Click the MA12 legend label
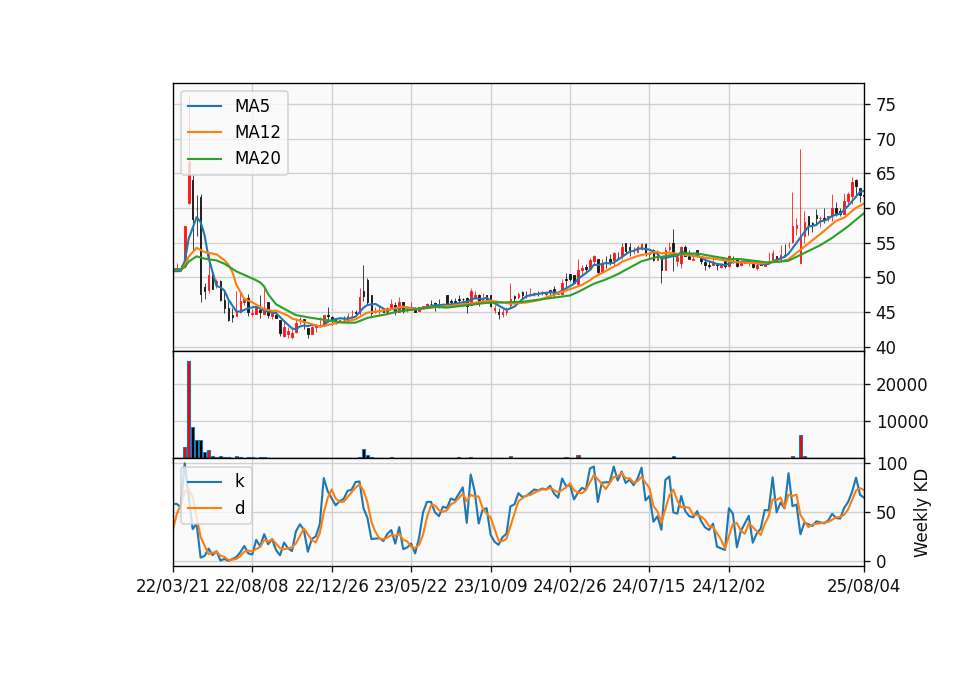Screen dimensions: 960x690 tap(257, 132)
